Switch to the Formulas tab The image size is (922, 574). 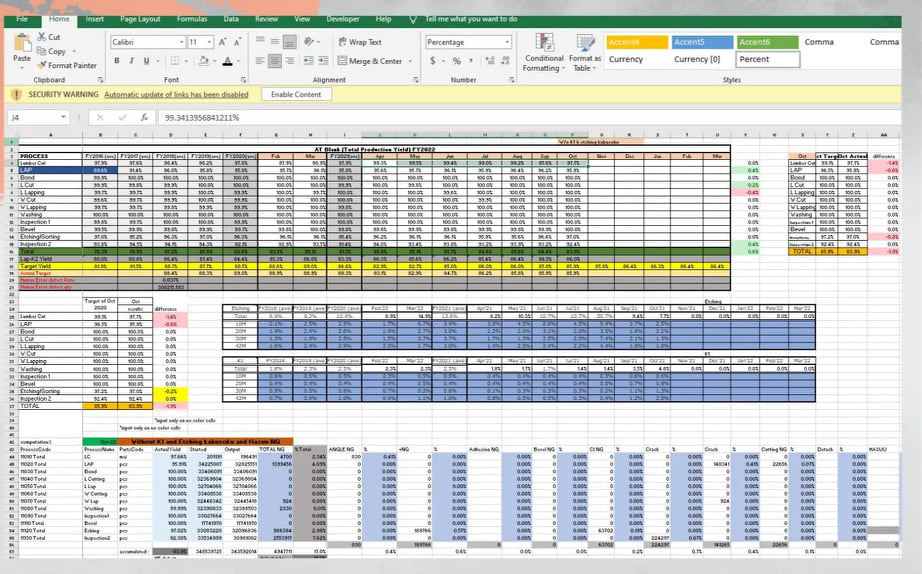[x=192, y=19]
